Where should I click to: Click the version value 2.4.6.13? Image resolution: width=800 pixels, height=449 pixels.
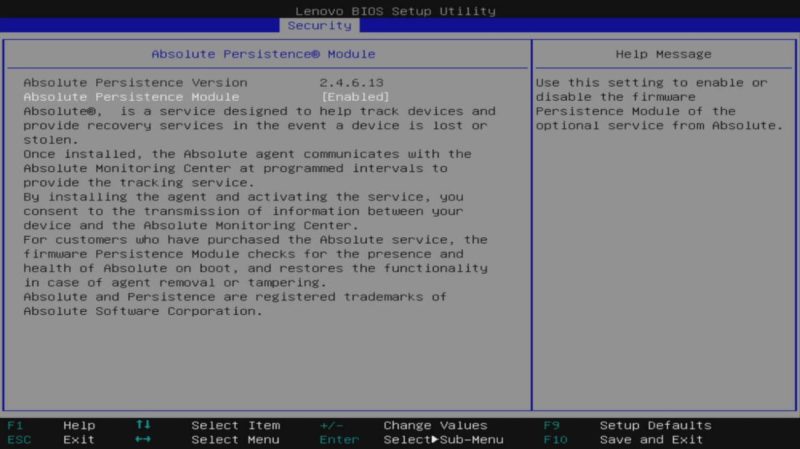click(352, 83)
